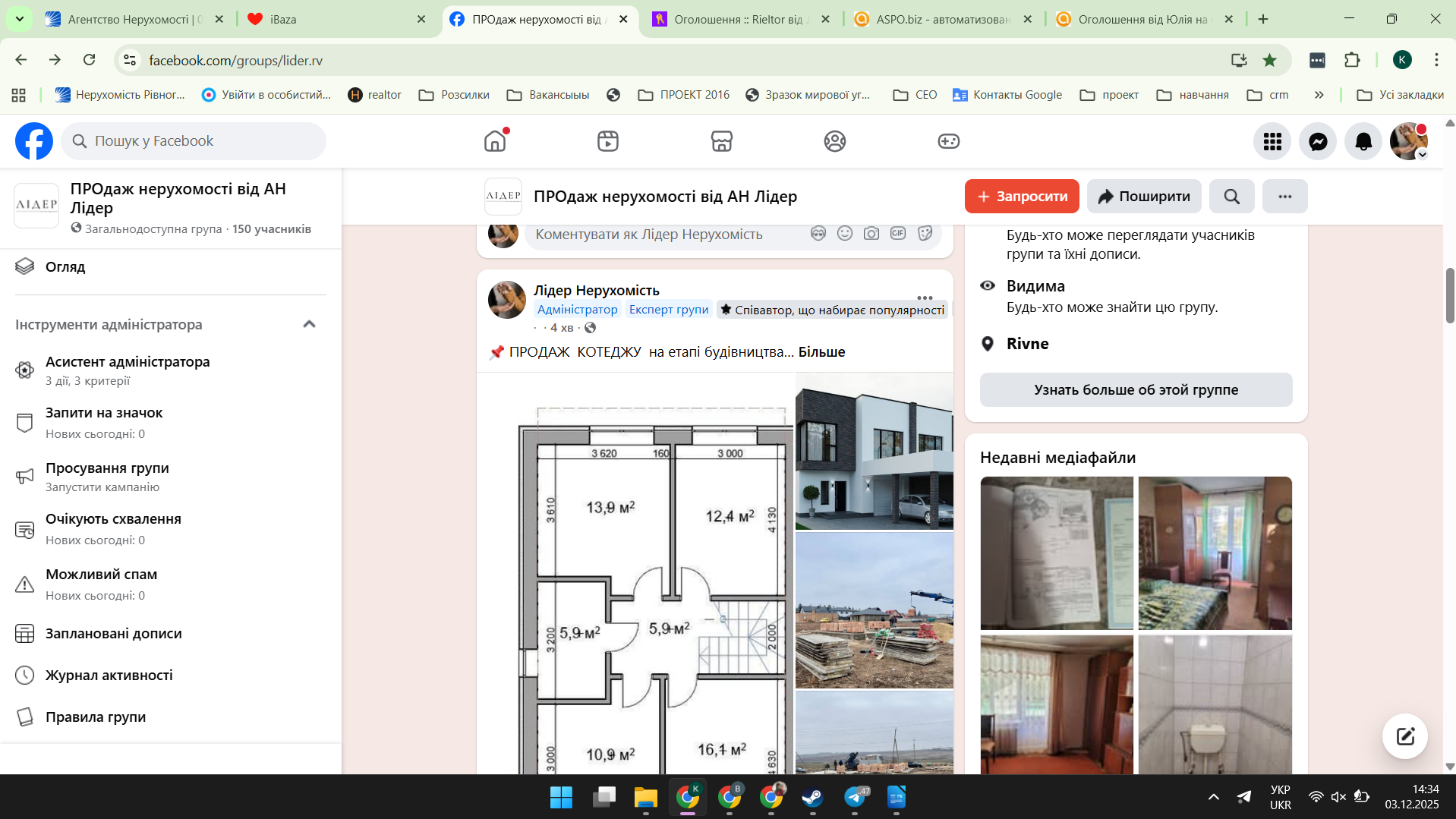
Task: Go to Facebook Home icon
Action: click(x=495, y=141)
